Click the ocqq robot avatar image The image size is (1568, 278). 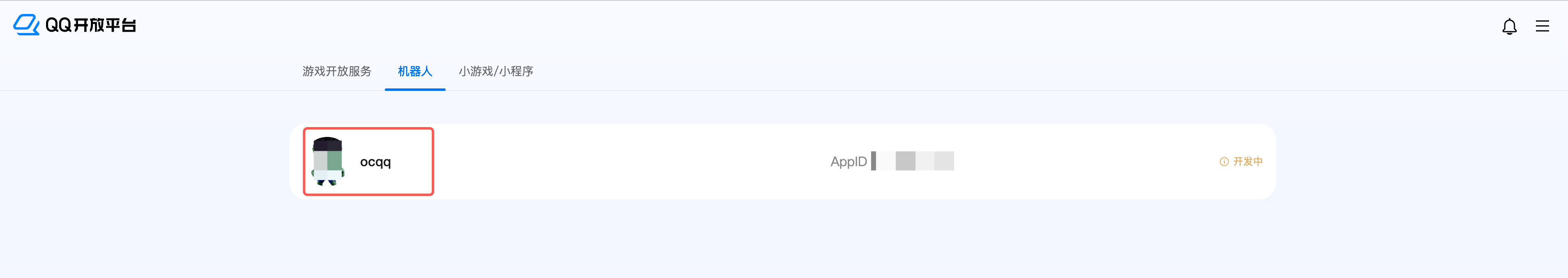328,161
